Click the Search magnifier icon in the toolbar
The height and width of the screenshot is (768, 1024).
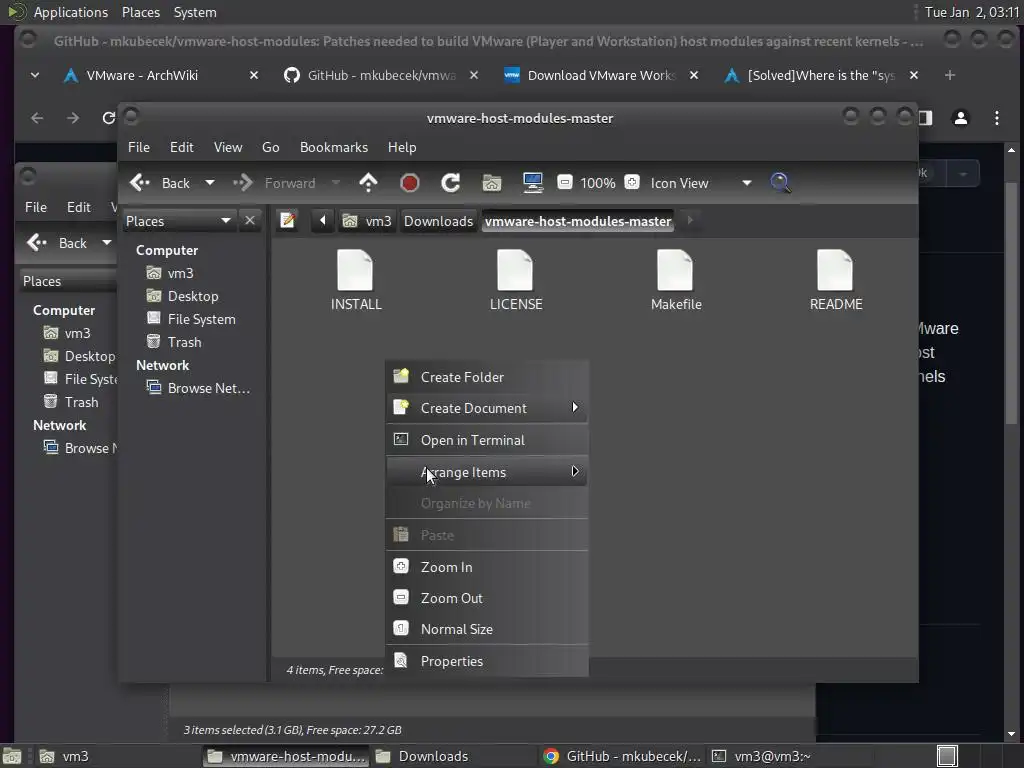pos(780,183)
